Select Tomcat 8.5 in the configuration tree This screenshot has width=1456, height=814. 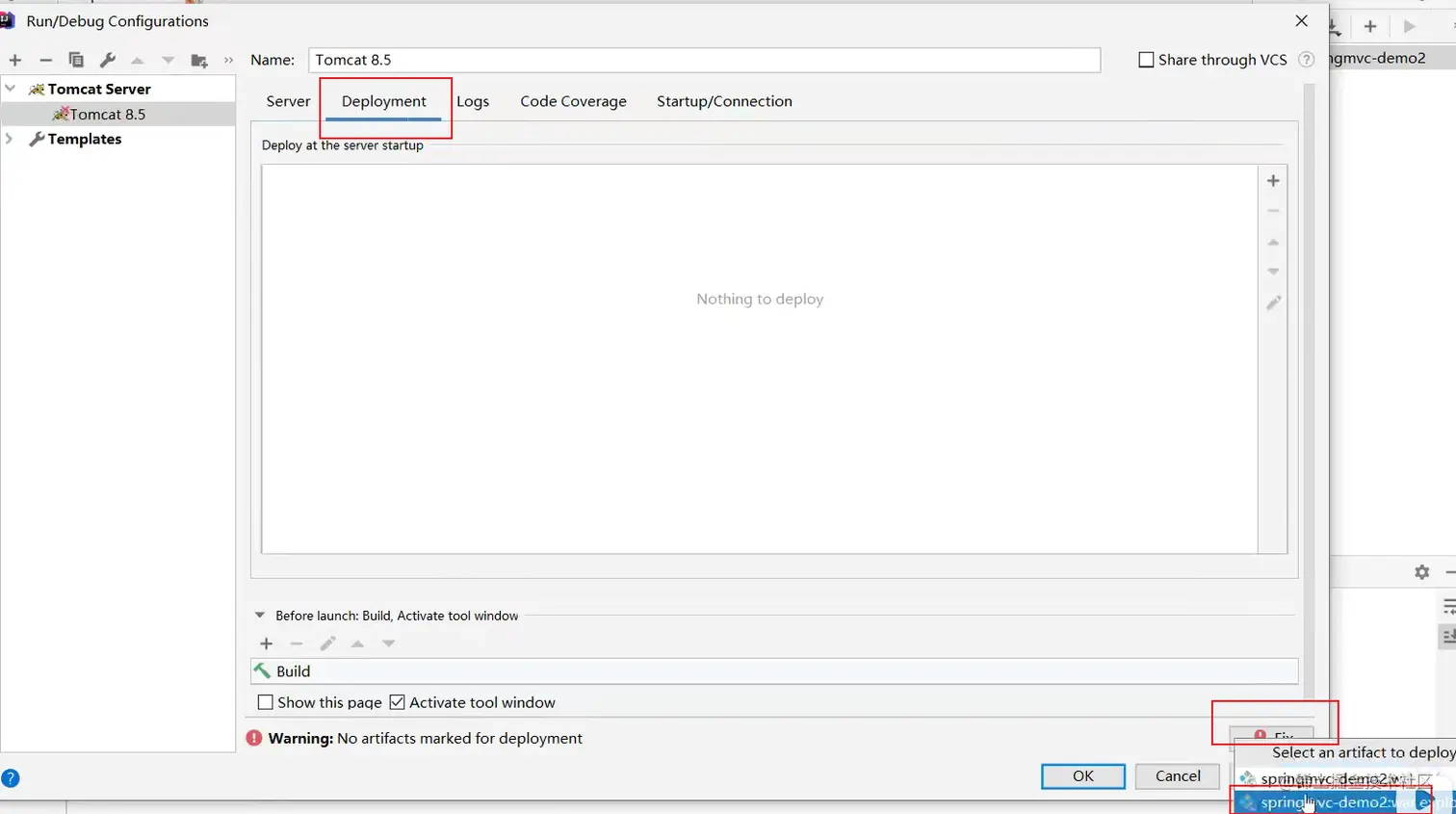point(107,114)
